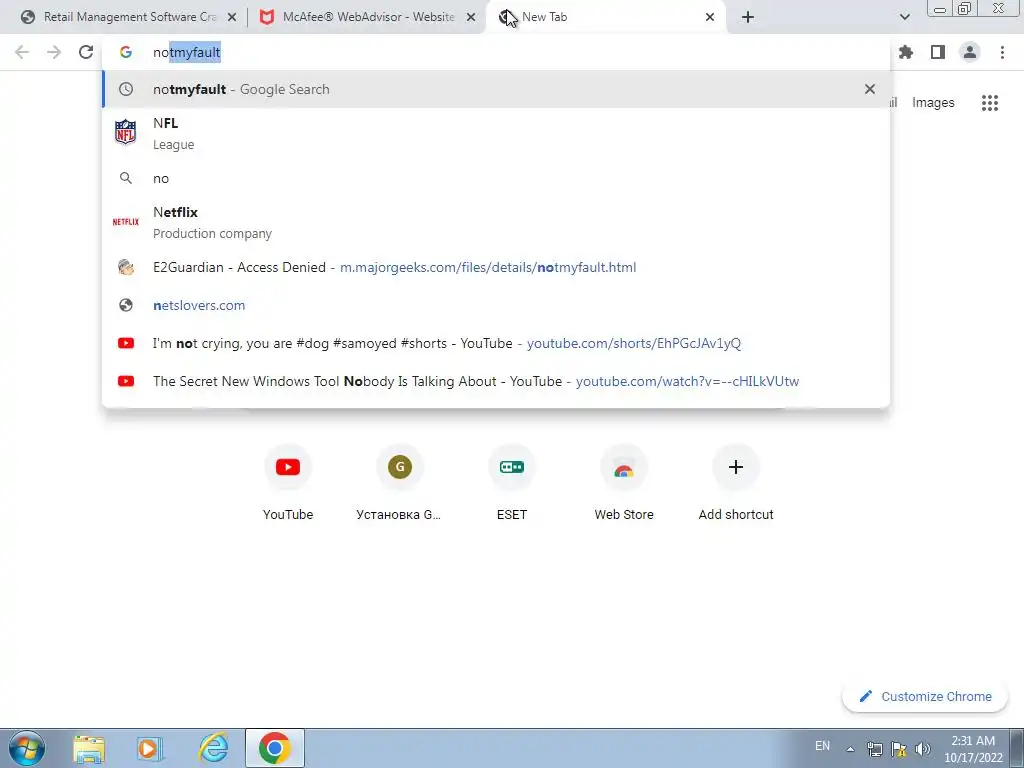The height and width of the screenshot is (768, 1024).
Task: Open the ESET shortcut tile
Action: (512, 482)
